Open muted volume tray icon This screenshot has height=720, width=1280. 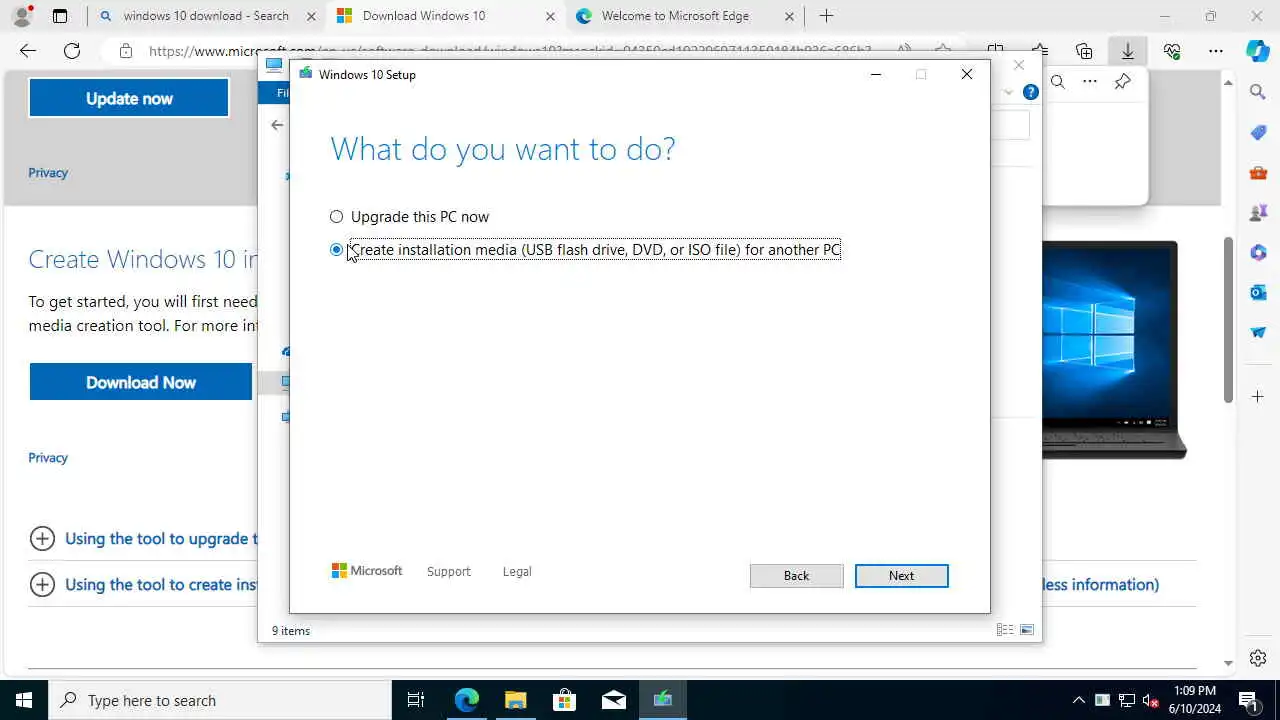(1151, 700)
